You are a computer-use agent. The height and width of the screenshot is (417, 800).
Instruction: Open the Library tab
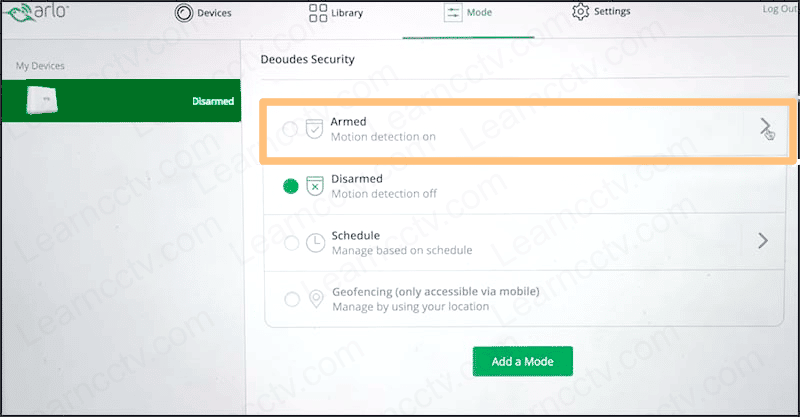point(336,13)
